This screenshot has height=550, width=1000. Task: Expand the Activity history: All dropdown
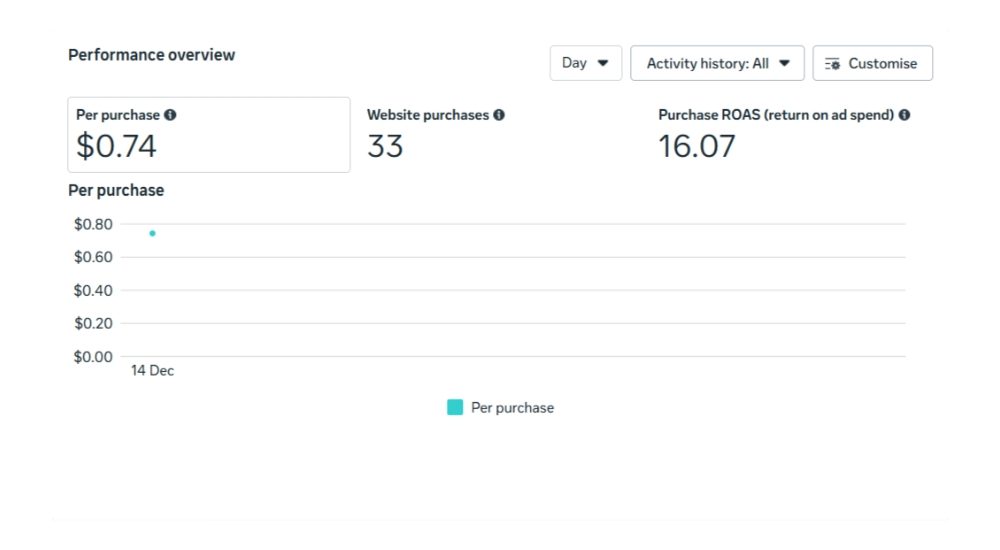(717, 63)
